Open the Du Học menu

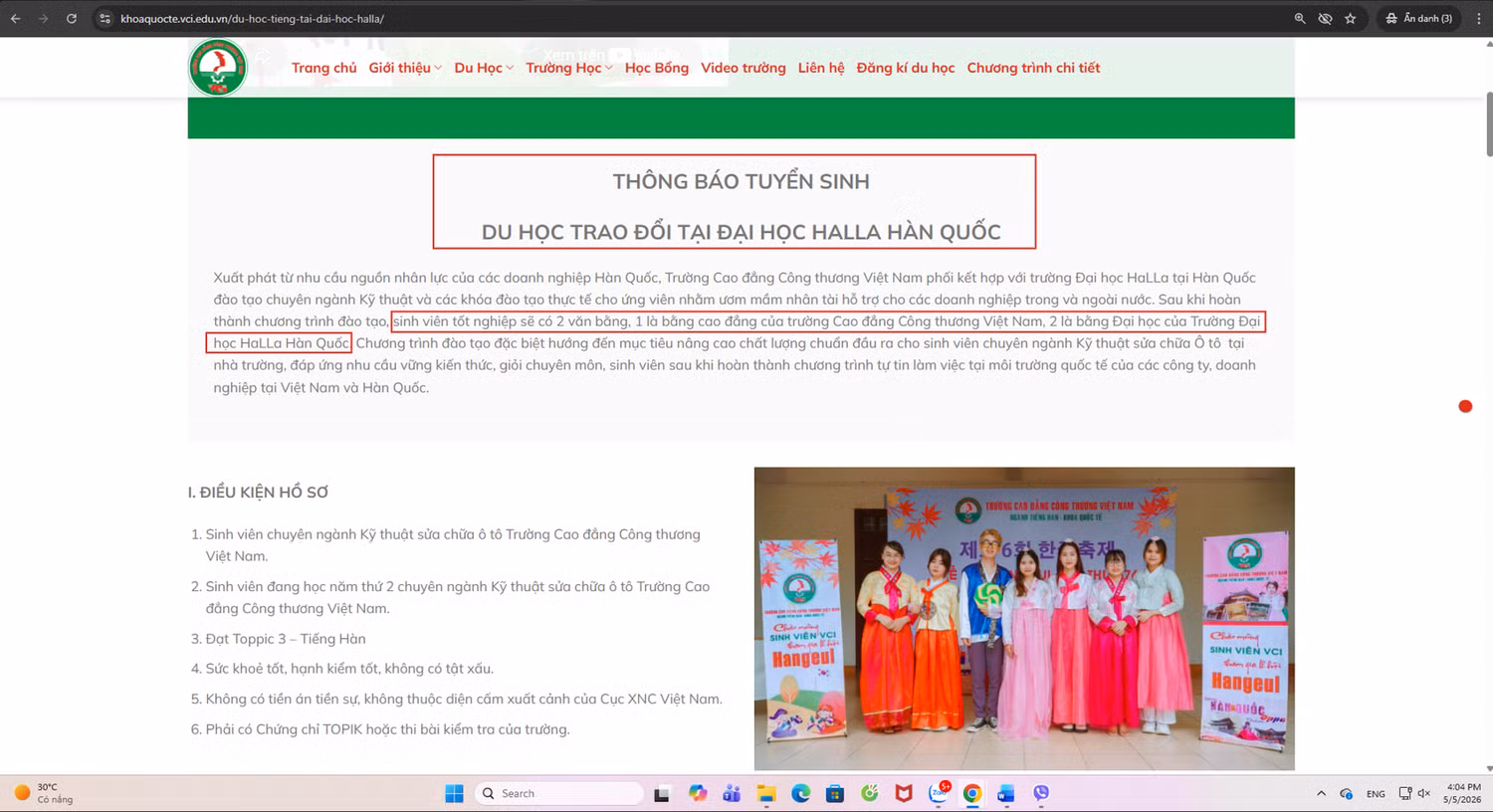click(x=478, y=68)
